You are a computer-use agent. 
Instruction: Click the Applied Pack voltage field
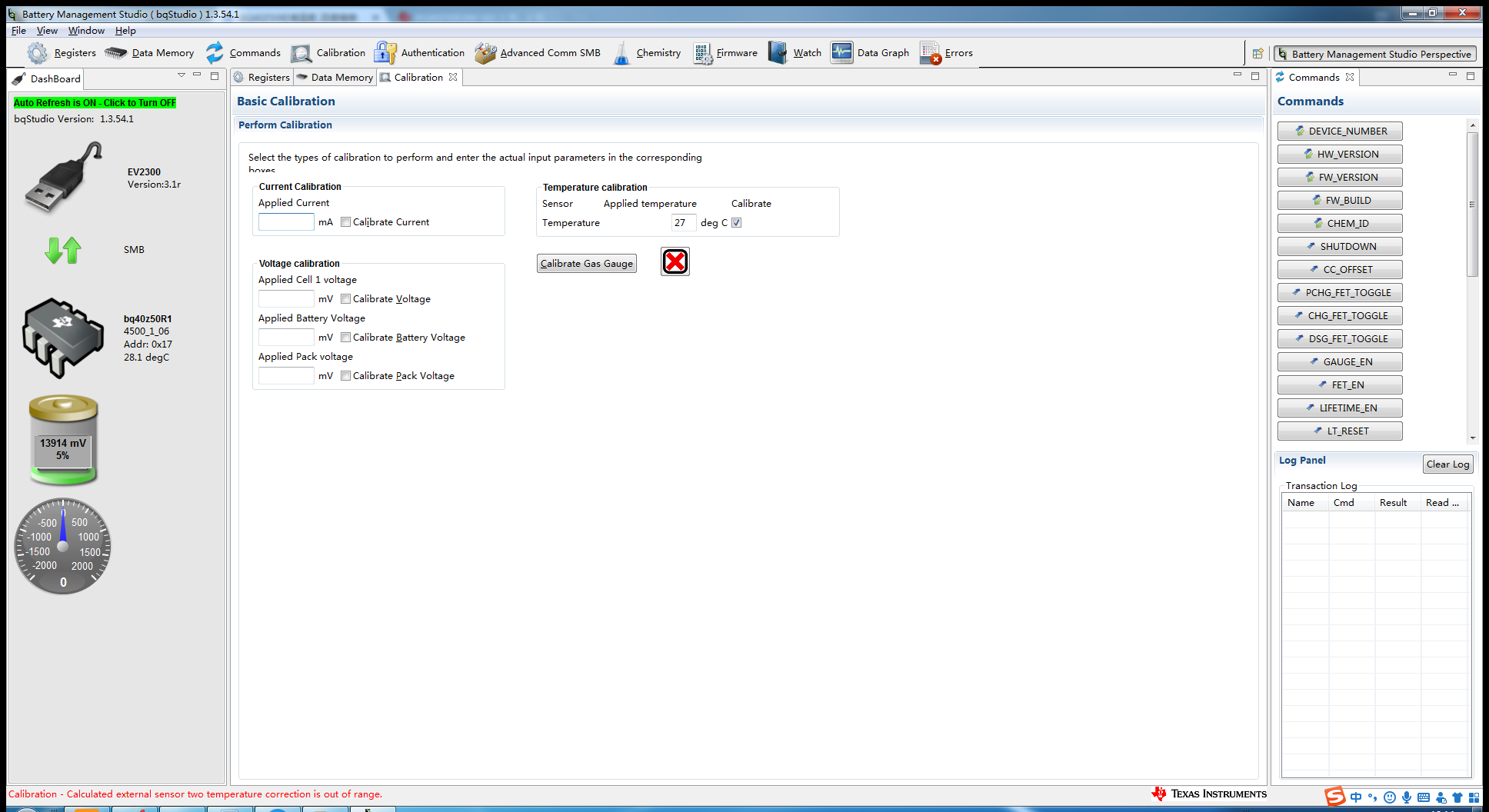[286, 376]
